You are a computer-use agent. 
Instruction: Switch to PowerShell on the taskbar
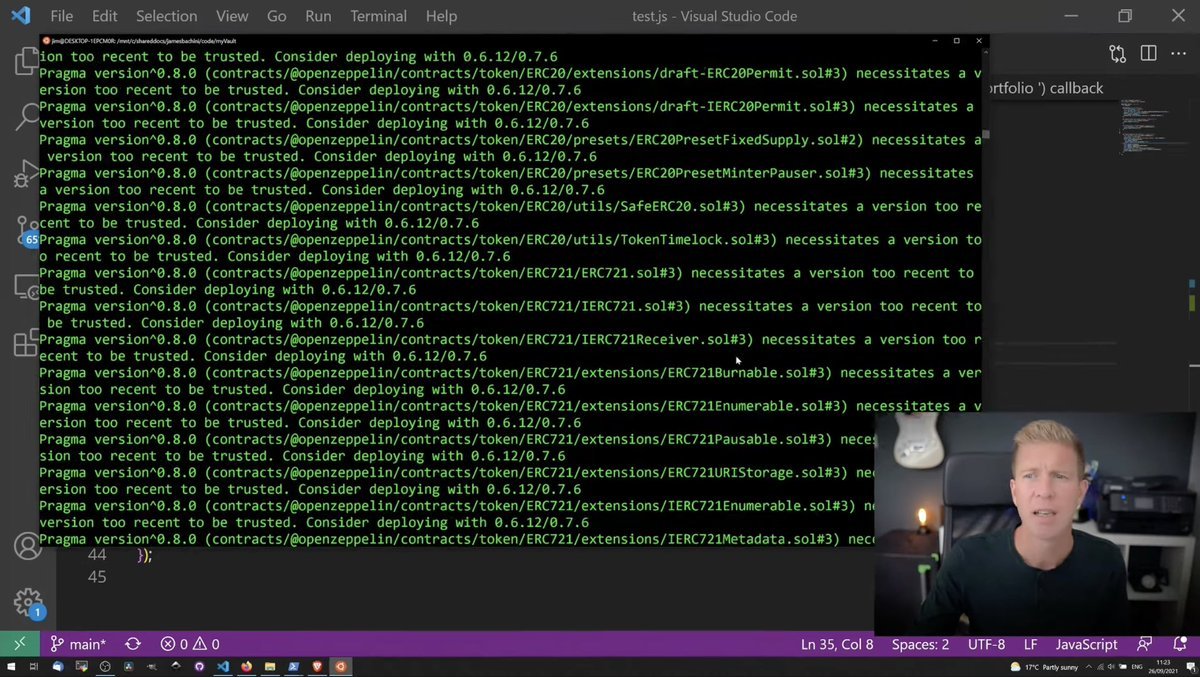294,667
